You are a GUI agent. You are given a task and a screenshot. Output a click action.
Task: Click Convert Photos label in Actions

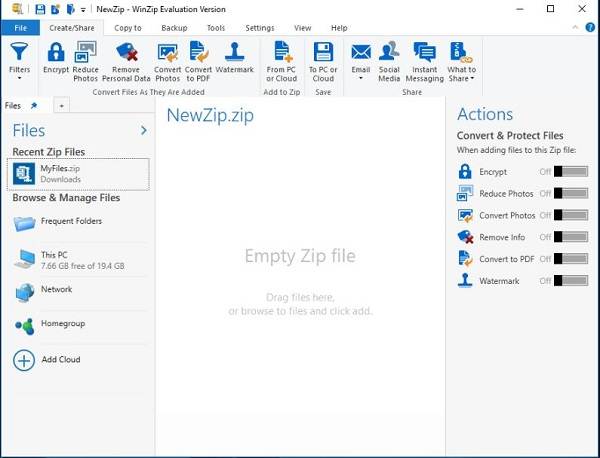click(x=507, y=215)
